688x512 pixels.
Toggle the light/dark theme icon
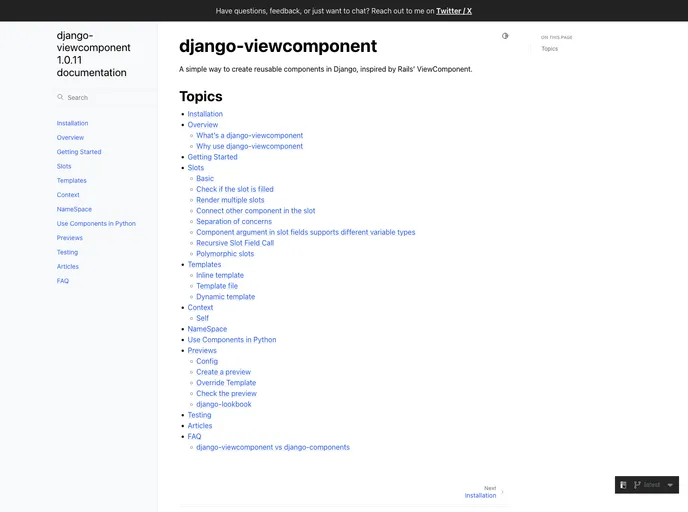click(505, 36)
